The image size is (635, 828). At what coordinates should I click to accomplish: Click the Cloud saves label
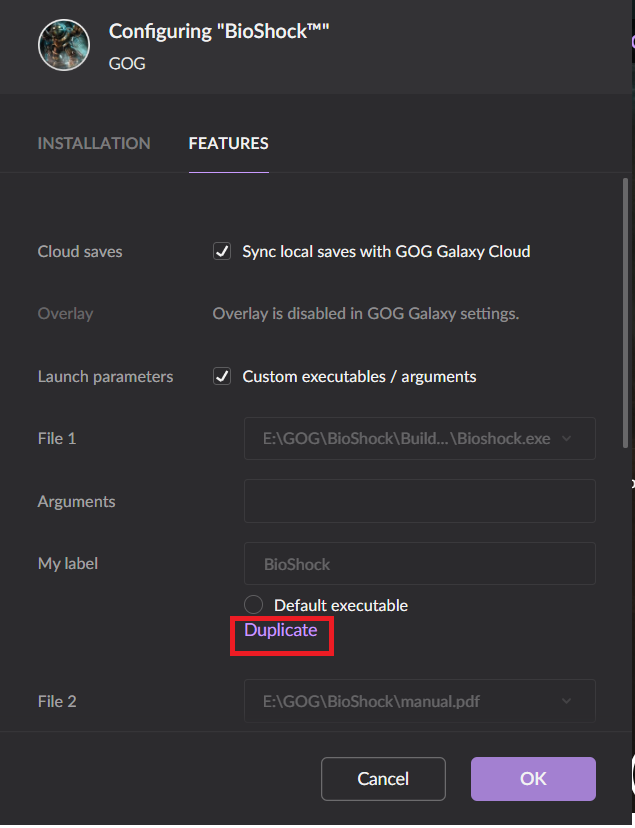point(80,251)
